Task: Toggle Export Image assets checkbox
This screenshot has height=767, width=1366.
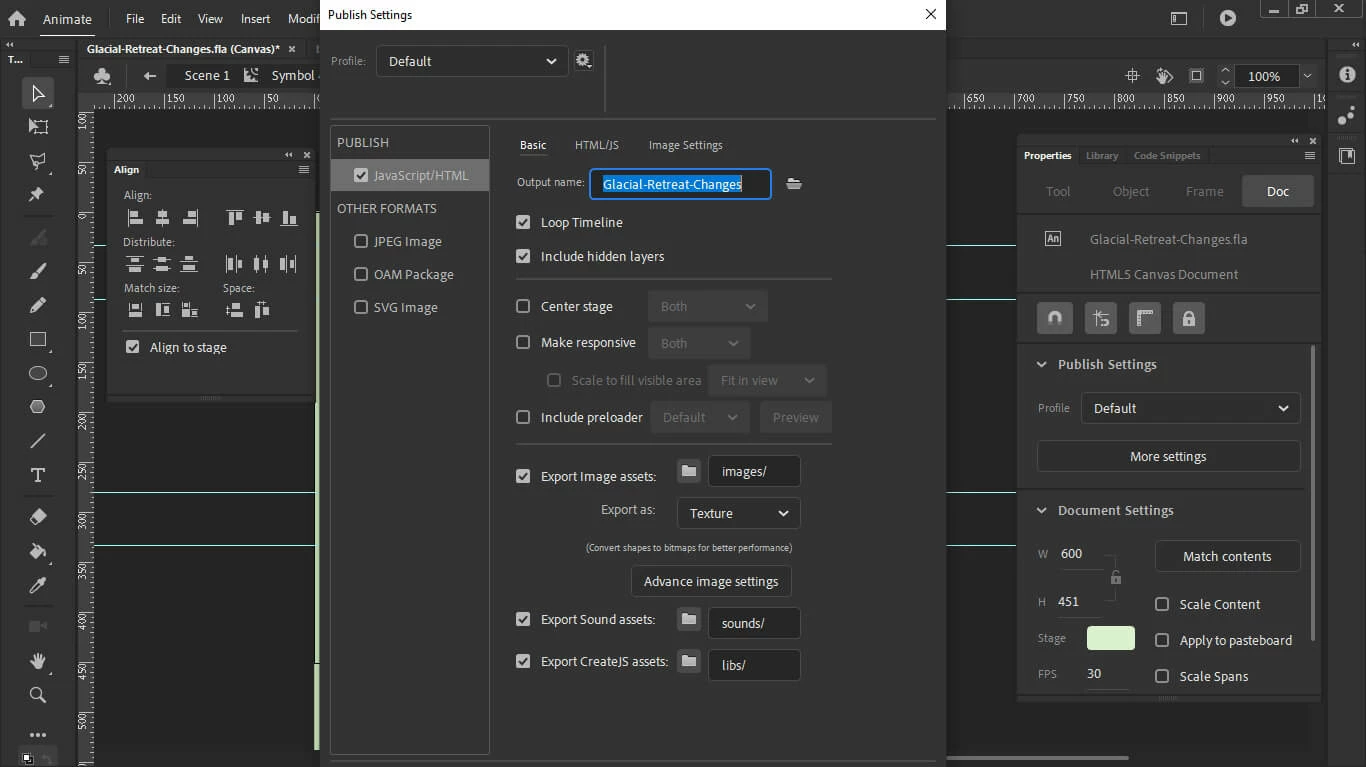Action: click(523, 476)
